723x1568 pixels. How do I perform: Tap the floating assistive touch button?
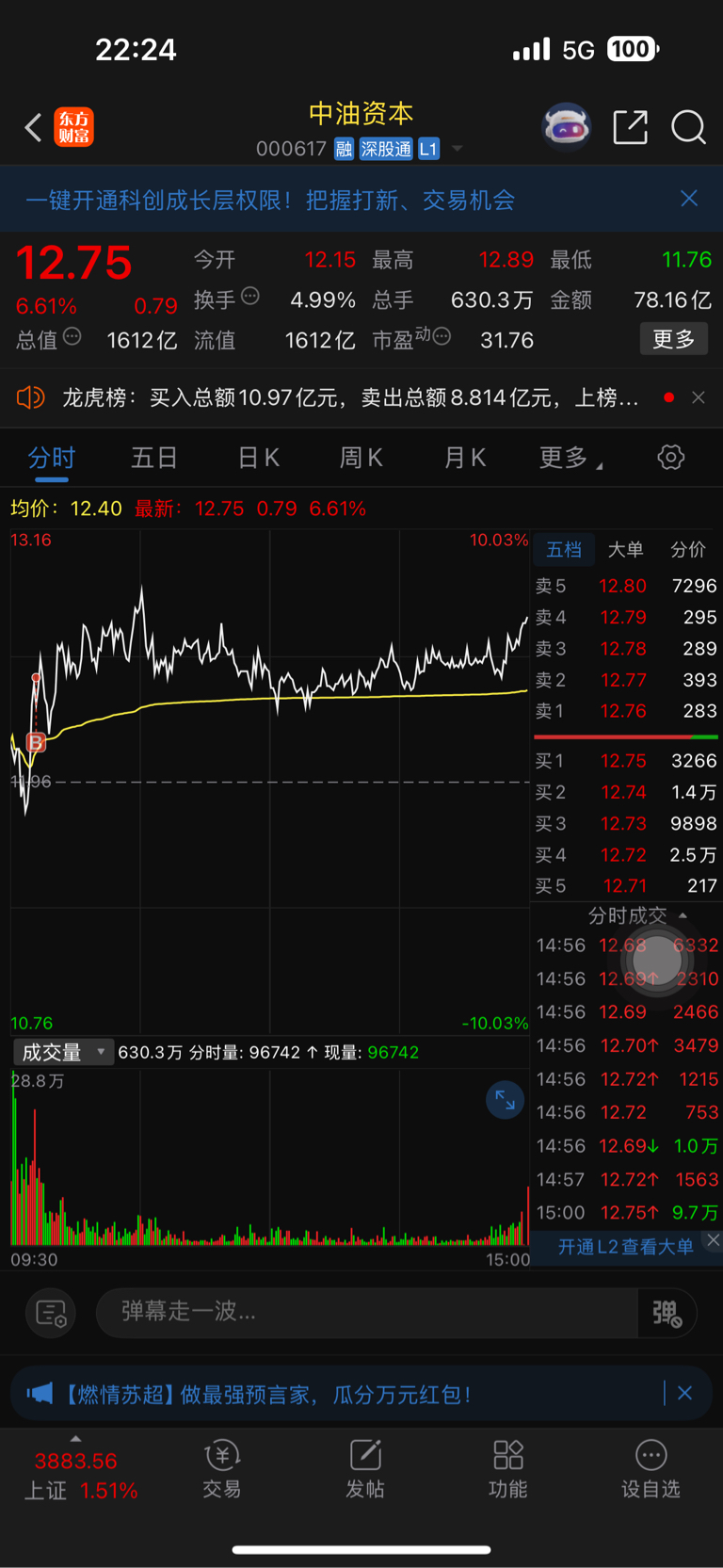tap(657, 960)
